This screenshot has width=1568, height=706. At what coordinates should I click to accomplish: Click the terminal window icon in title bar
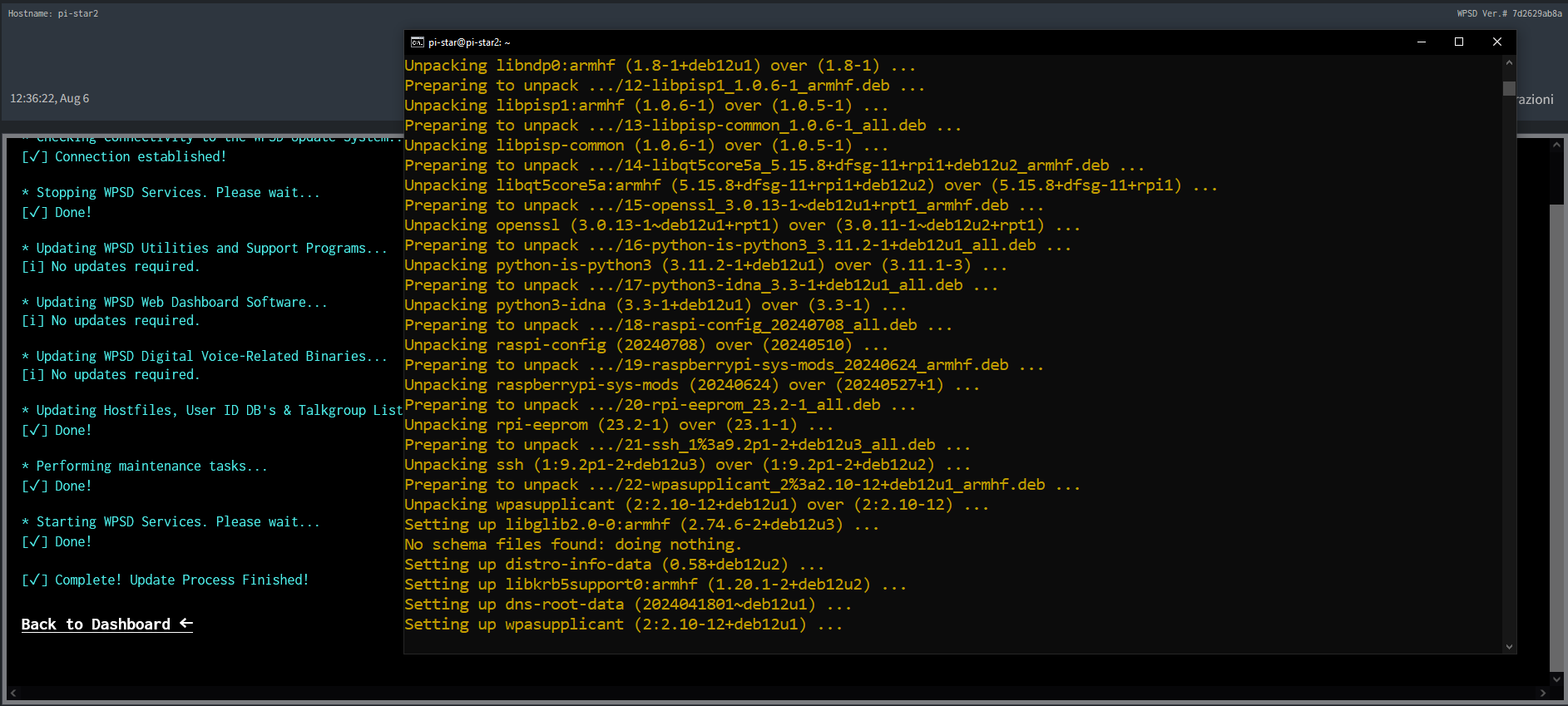click(x=418, y=42)
